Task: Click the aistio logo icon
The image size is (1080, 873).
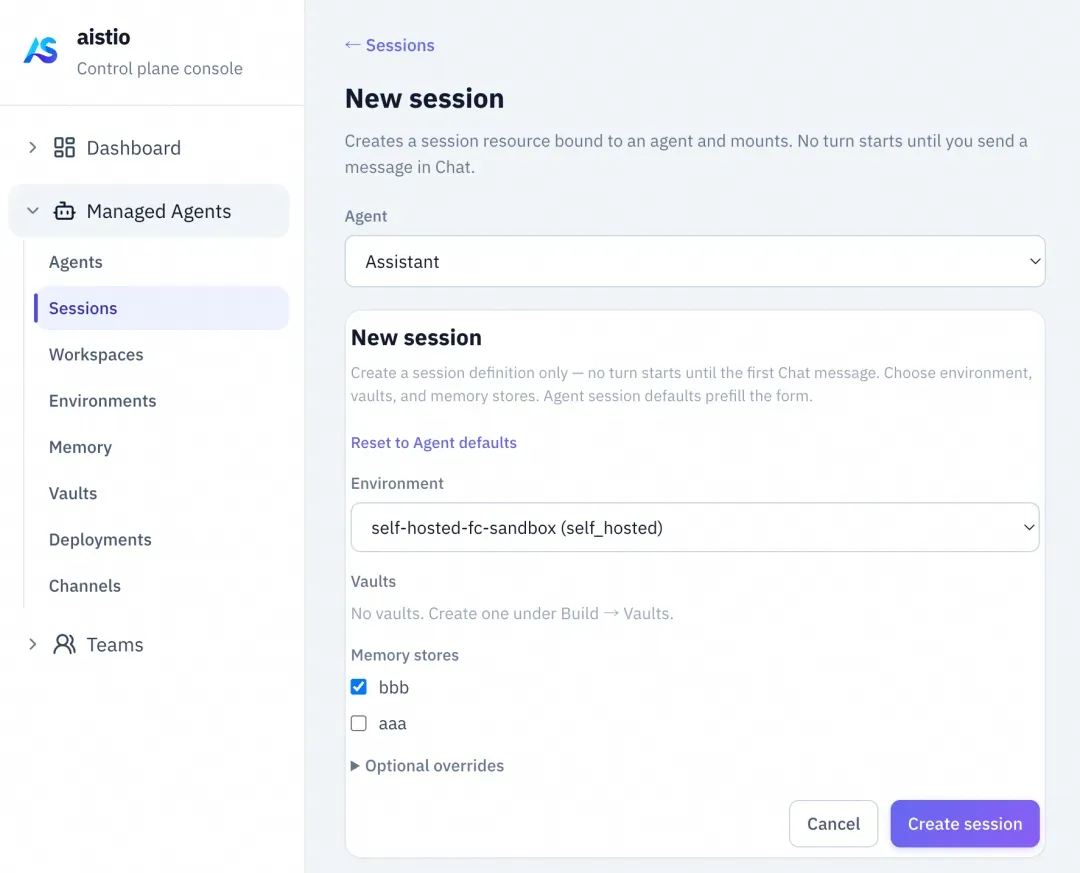Action: pyautogui.click(x=41, y=50)
